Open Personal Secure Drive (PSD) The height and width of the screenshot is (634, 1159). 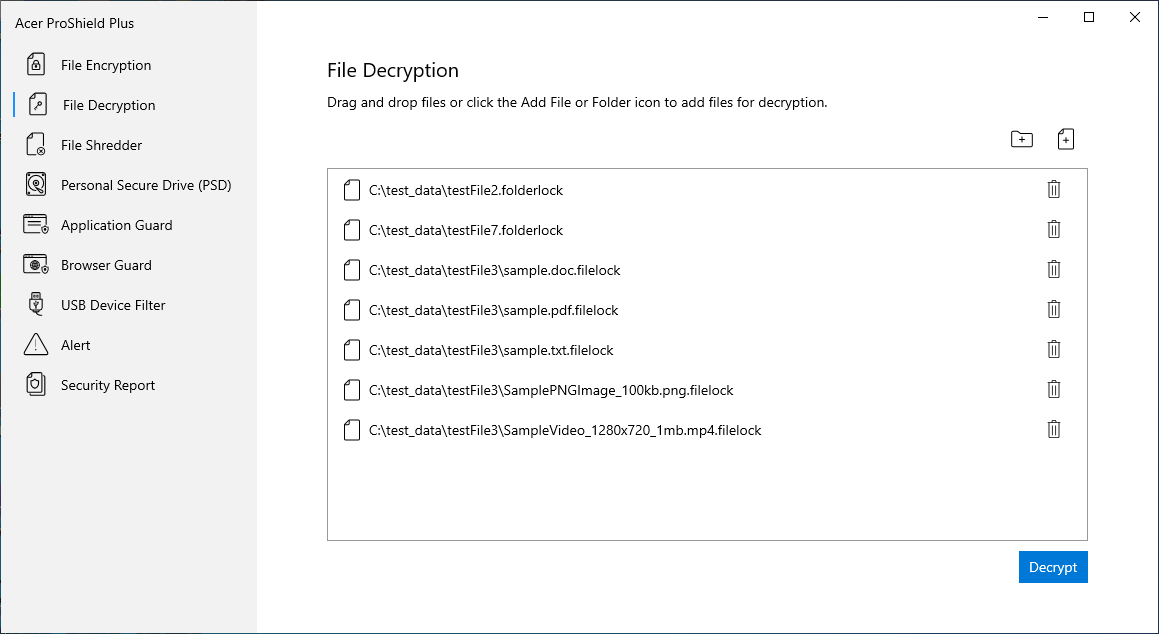coord(146,185)
